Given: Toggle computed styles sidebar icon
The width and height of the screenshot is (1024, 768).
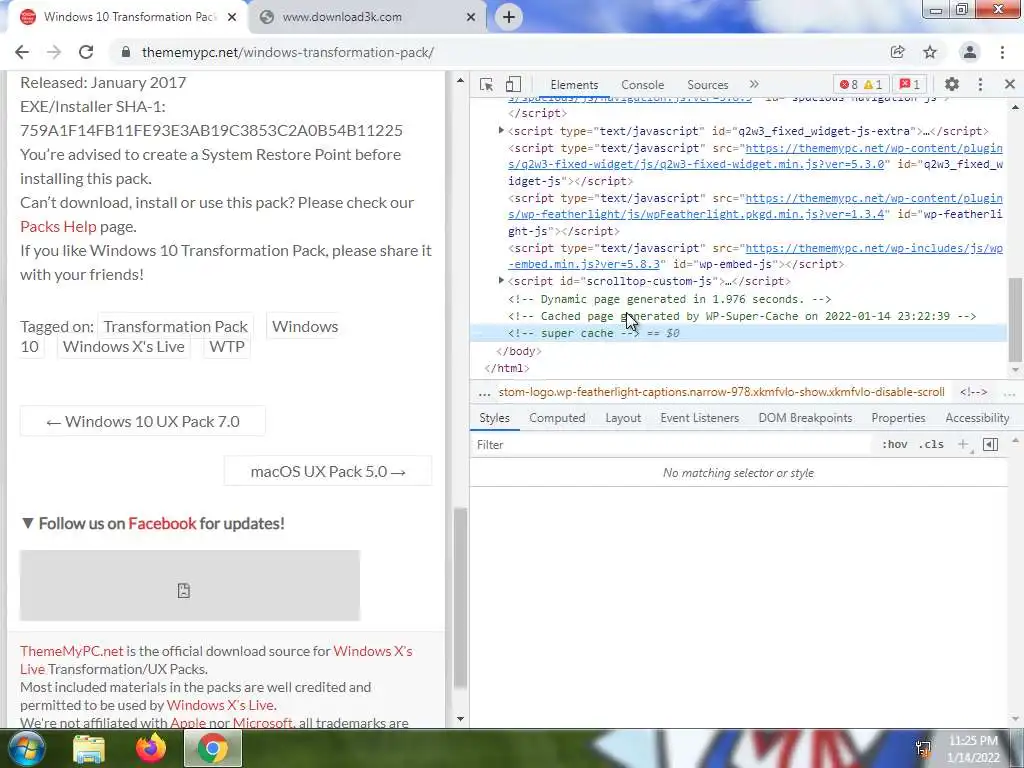Looking at the screenshot, I should 990,445.
